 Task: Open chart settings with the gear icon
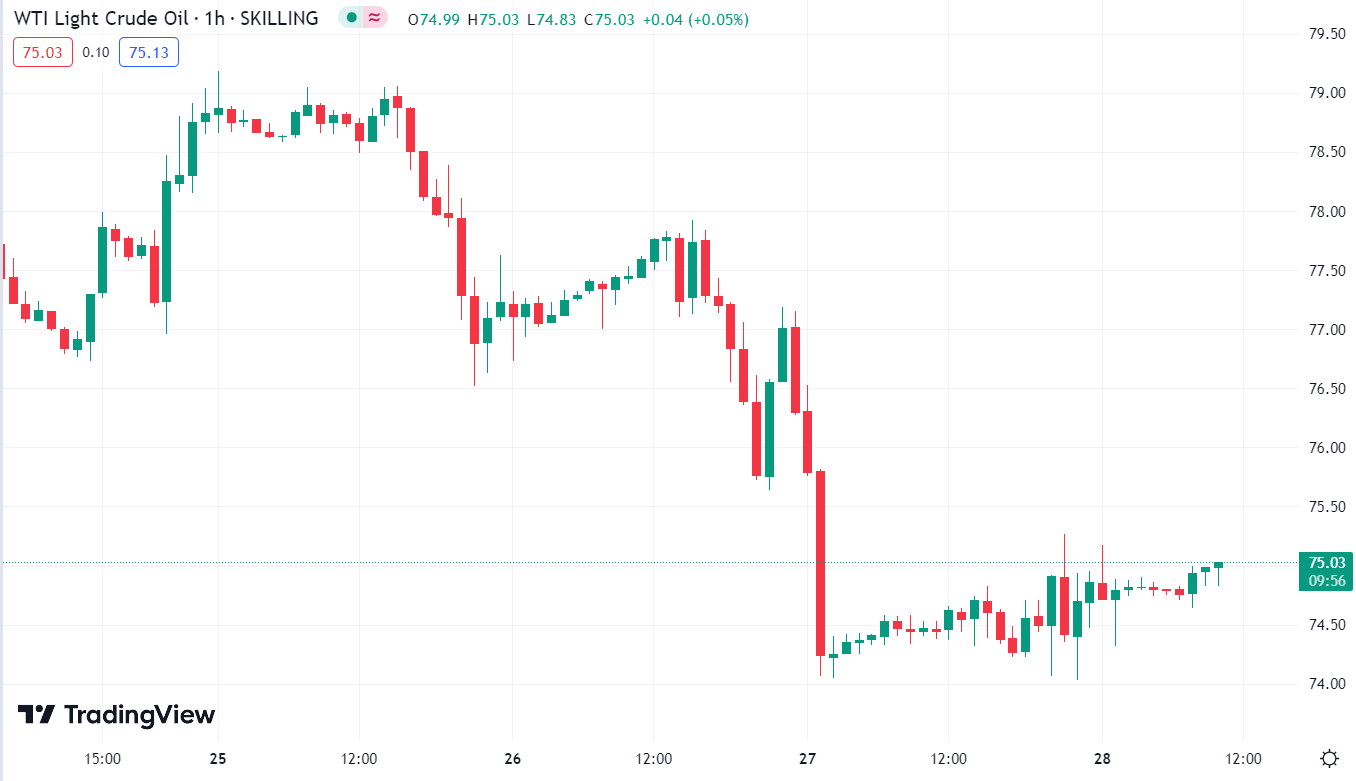[1329, 758]
